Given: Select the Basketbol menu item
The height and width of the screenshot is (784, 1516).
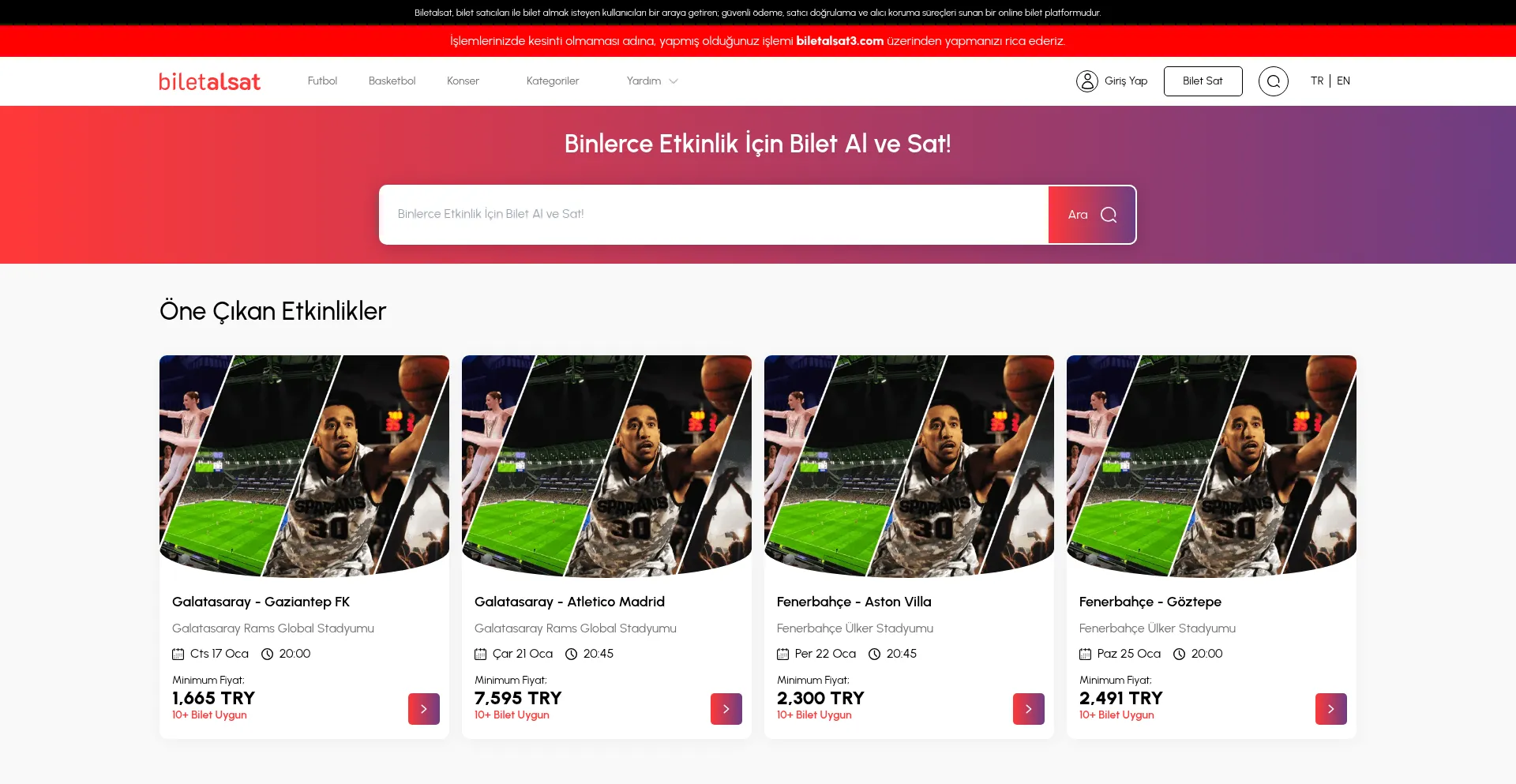Looking at the screenshot, I should click(392, 81).
